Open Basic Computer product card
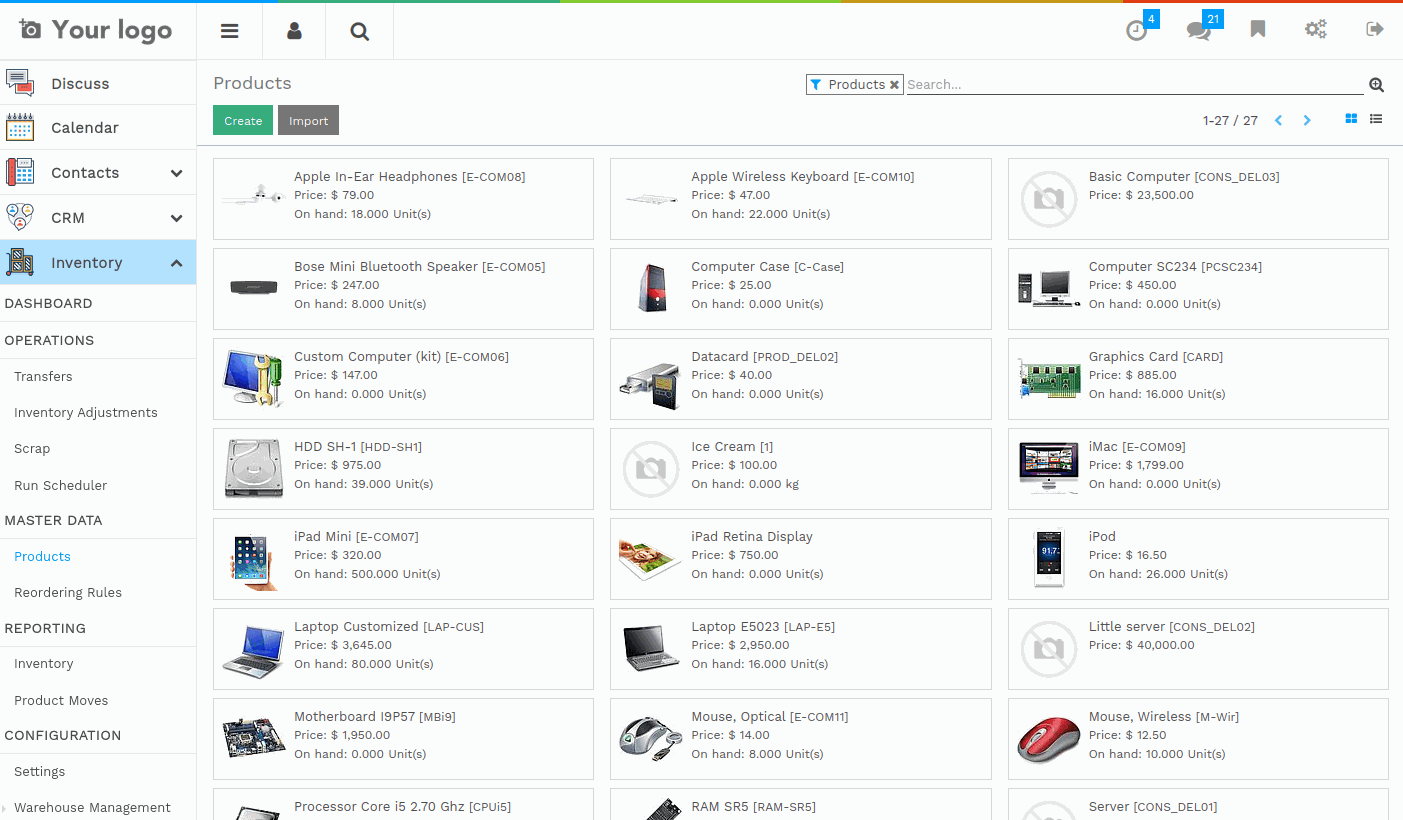The height and width of the screenshot is (820, 1403). tap(1198, 199)
